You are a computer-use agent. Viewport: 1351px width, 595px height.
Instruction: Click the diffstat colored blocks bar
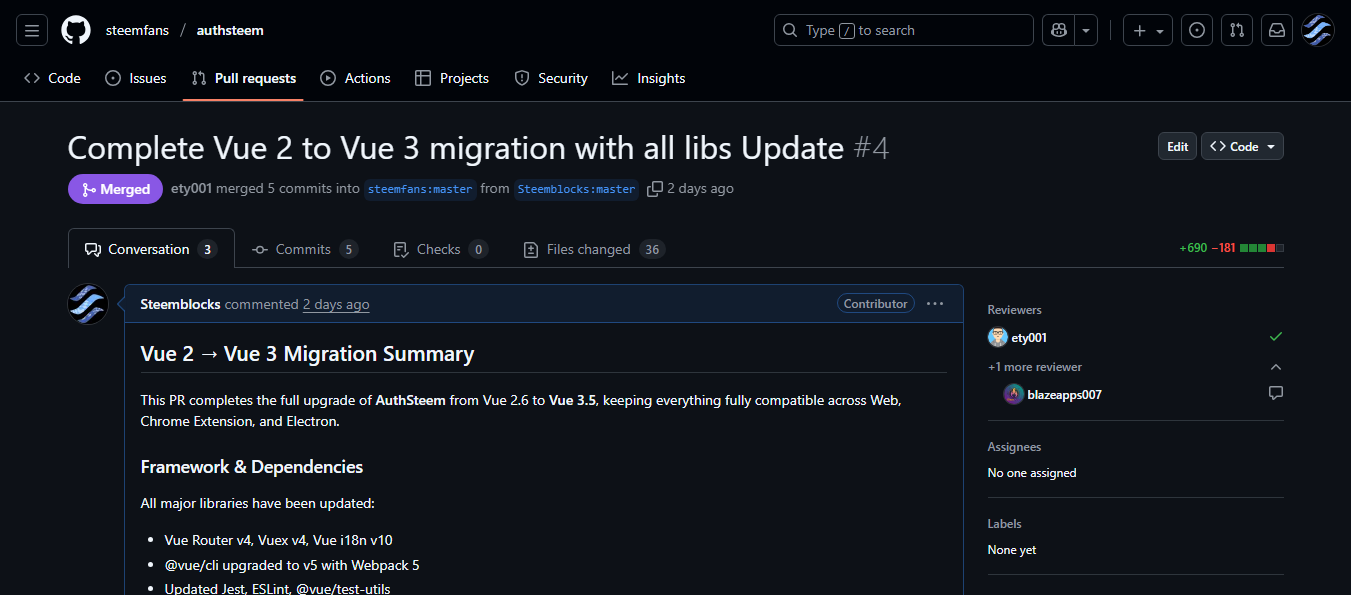(x=1262, y=248)
